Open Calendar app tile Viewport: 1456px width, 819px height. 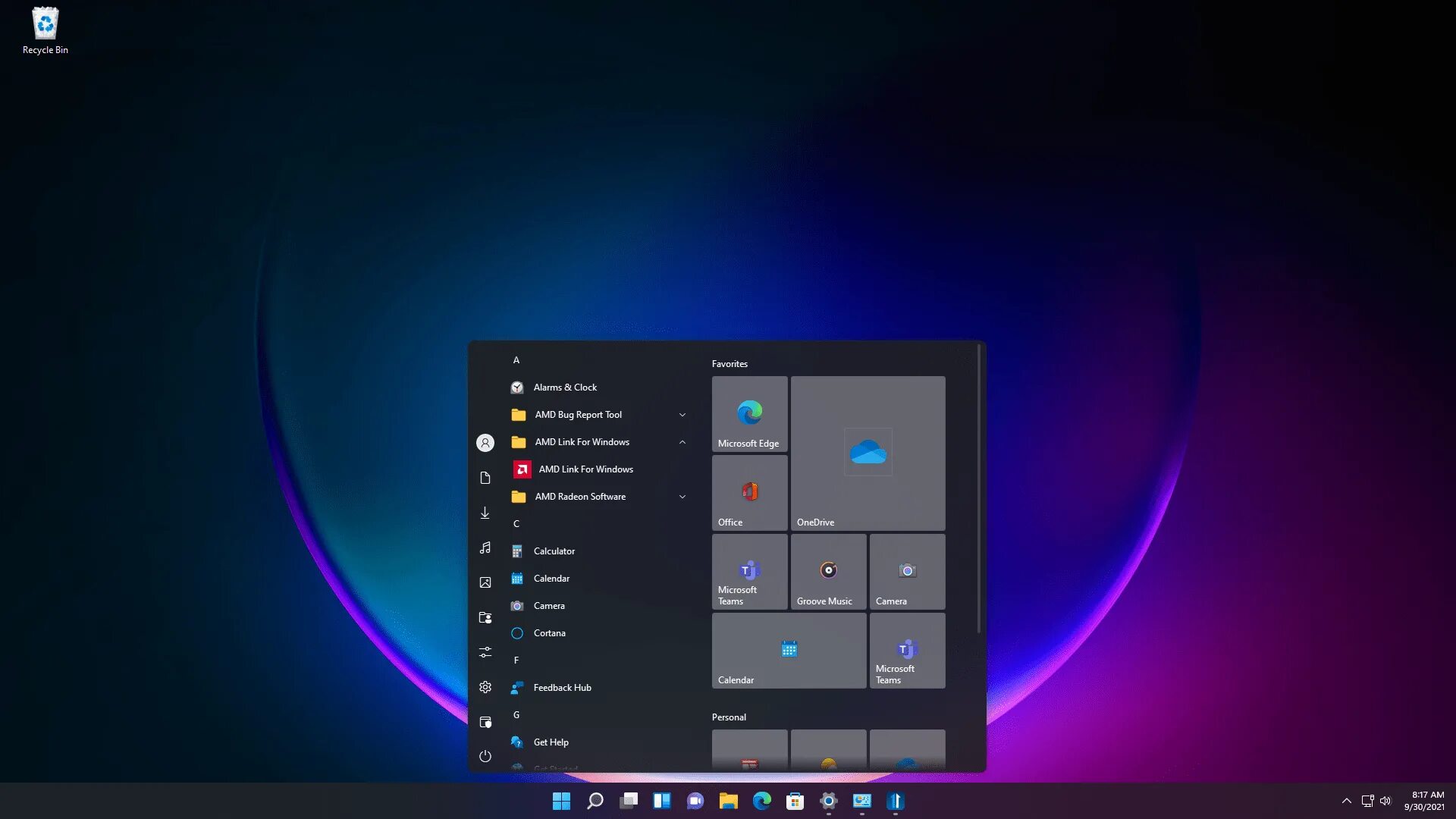point(789,649)
